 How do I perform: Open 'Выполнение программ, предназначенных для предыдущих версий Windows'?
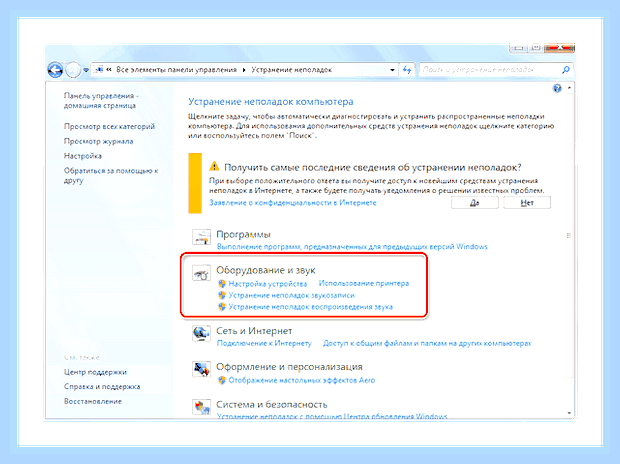[352, 246]
